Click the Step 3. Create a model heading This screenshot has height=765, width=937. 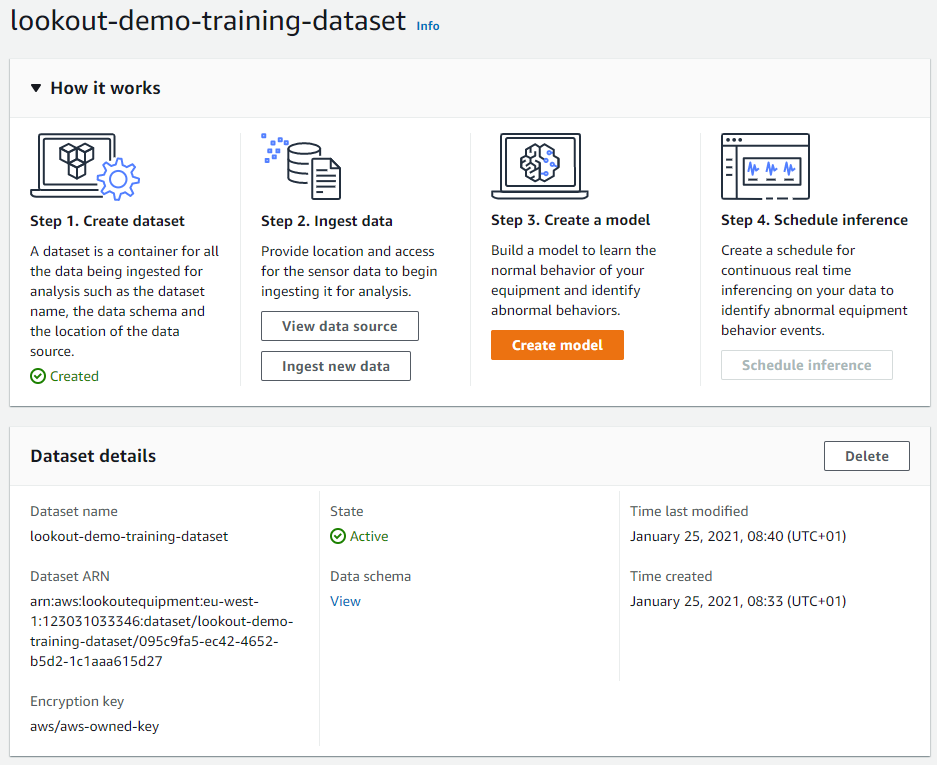571,220
